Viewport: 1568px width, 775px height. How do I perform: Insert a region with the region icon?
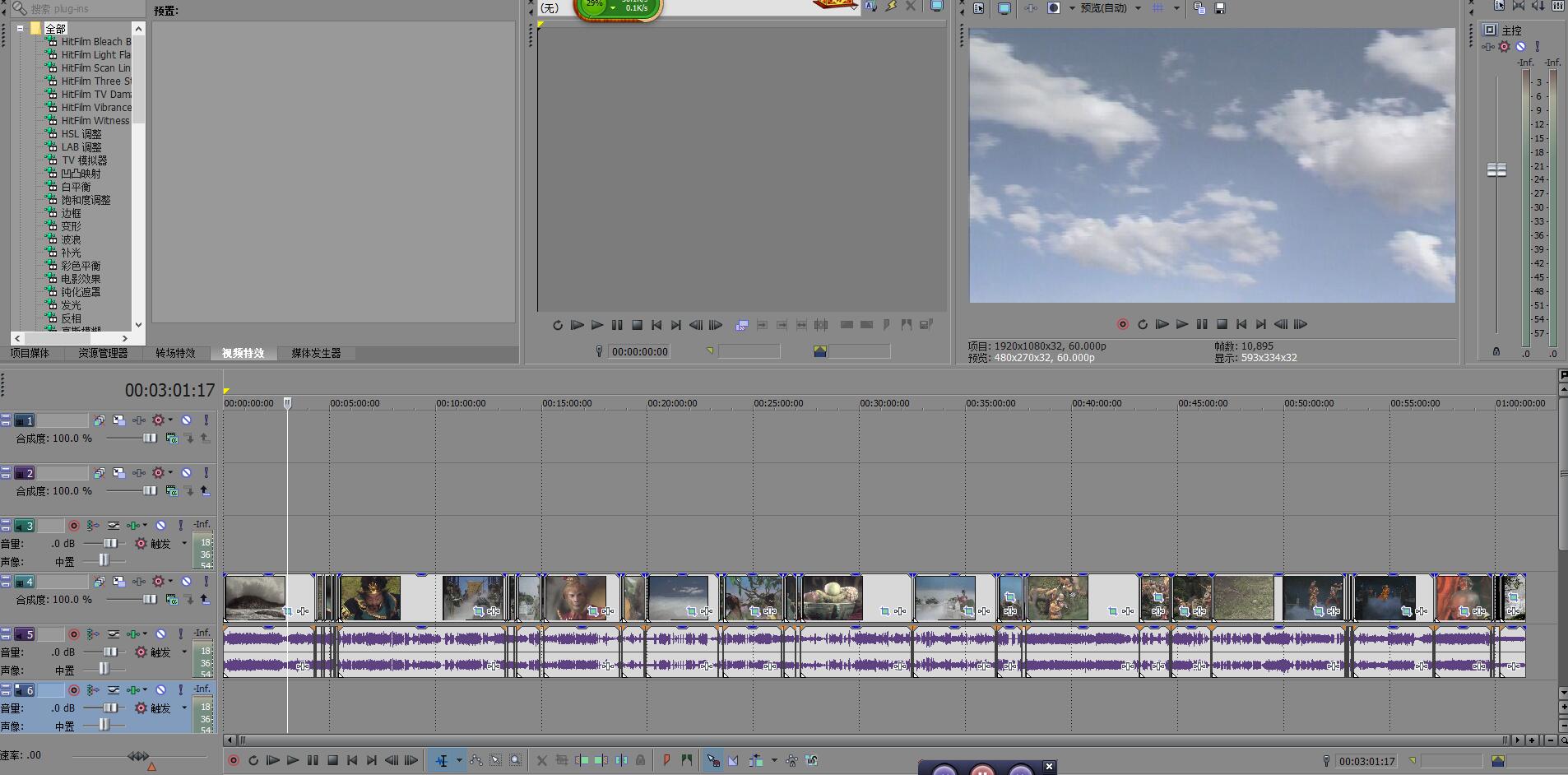pos(686,761)
